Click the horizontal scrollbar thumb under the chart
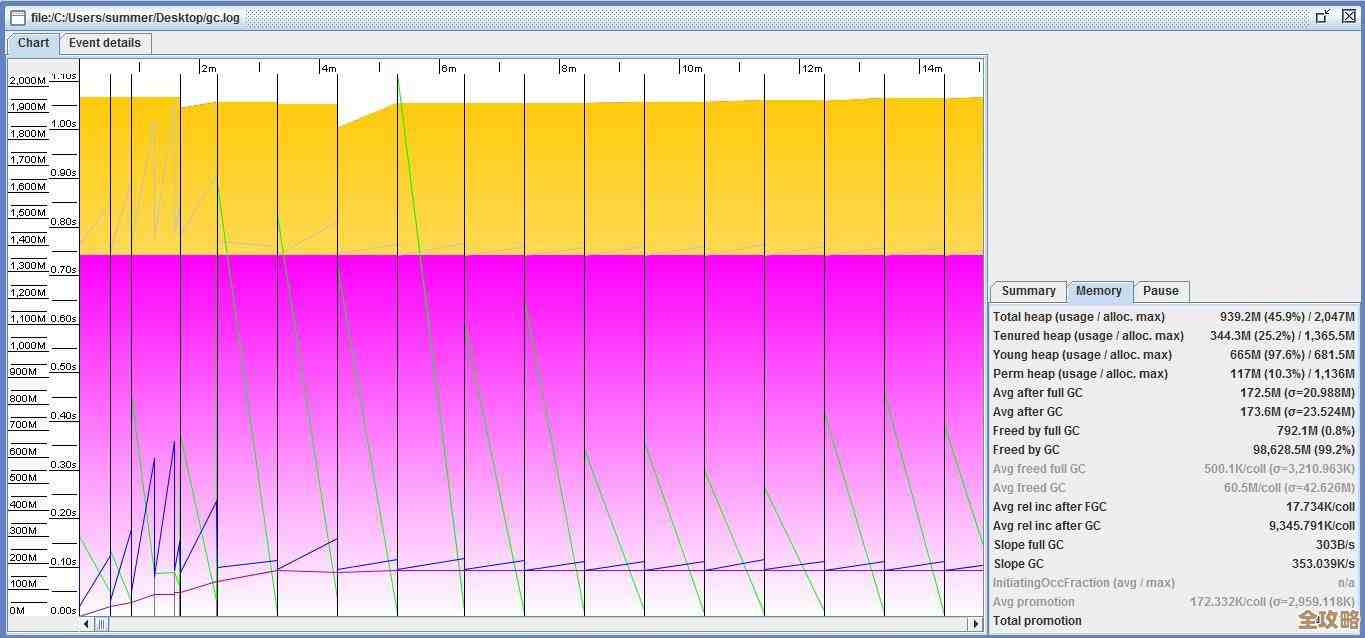 101,624
